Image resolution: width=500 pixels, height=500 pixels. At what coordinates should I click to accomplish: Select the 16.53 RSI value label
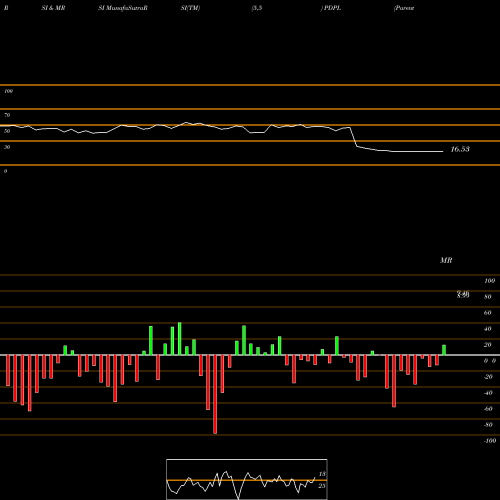tap(460, 149)
